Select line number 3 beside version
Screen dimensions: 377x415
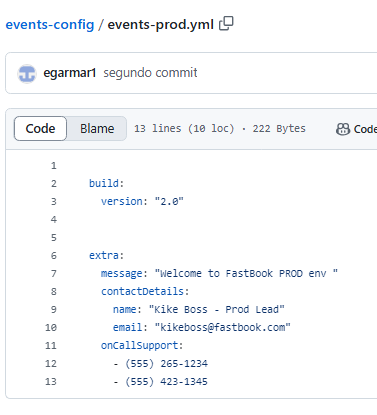pos(53,202)
